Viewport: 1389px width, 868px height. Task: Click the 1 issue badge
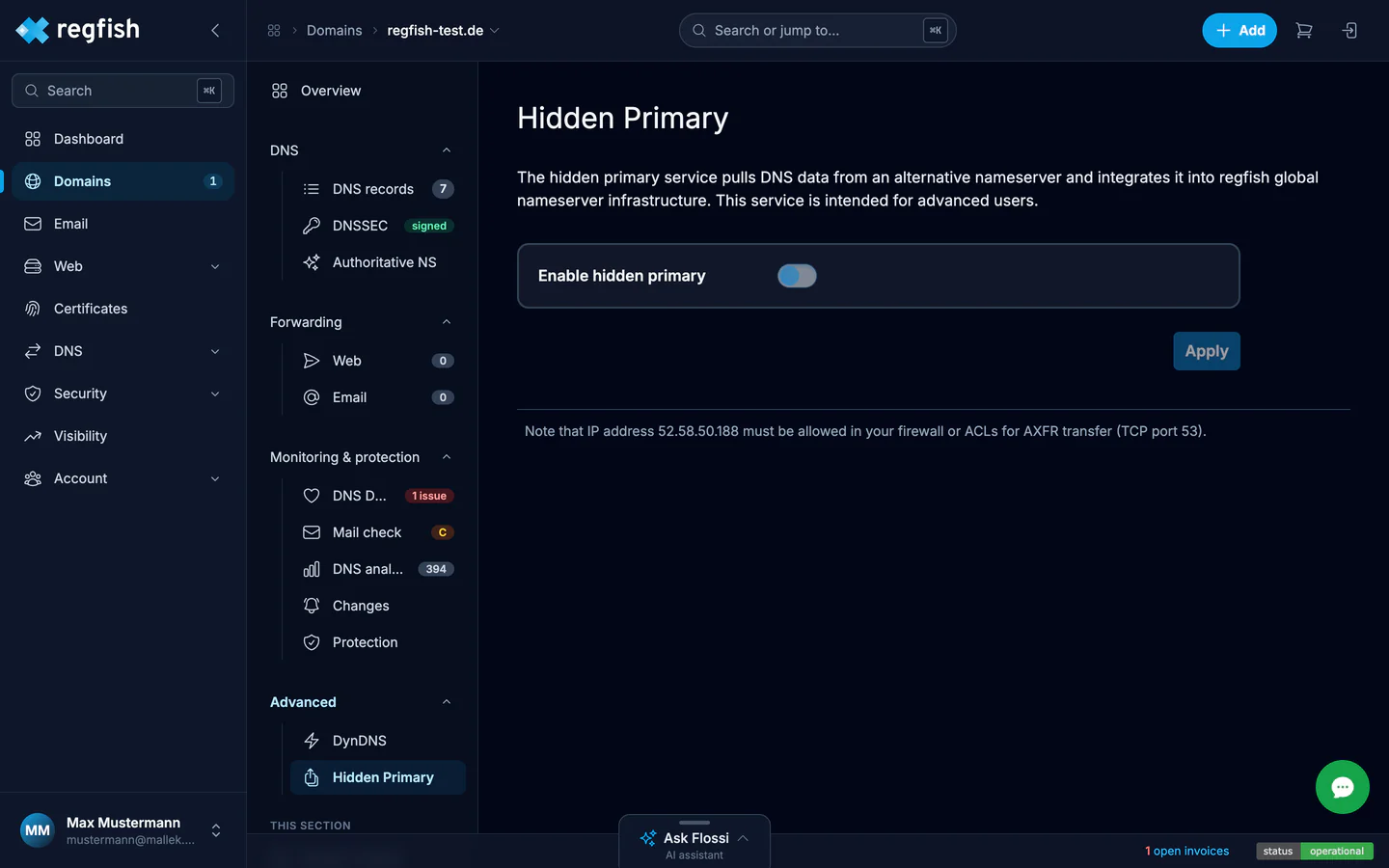coord(429,496)
